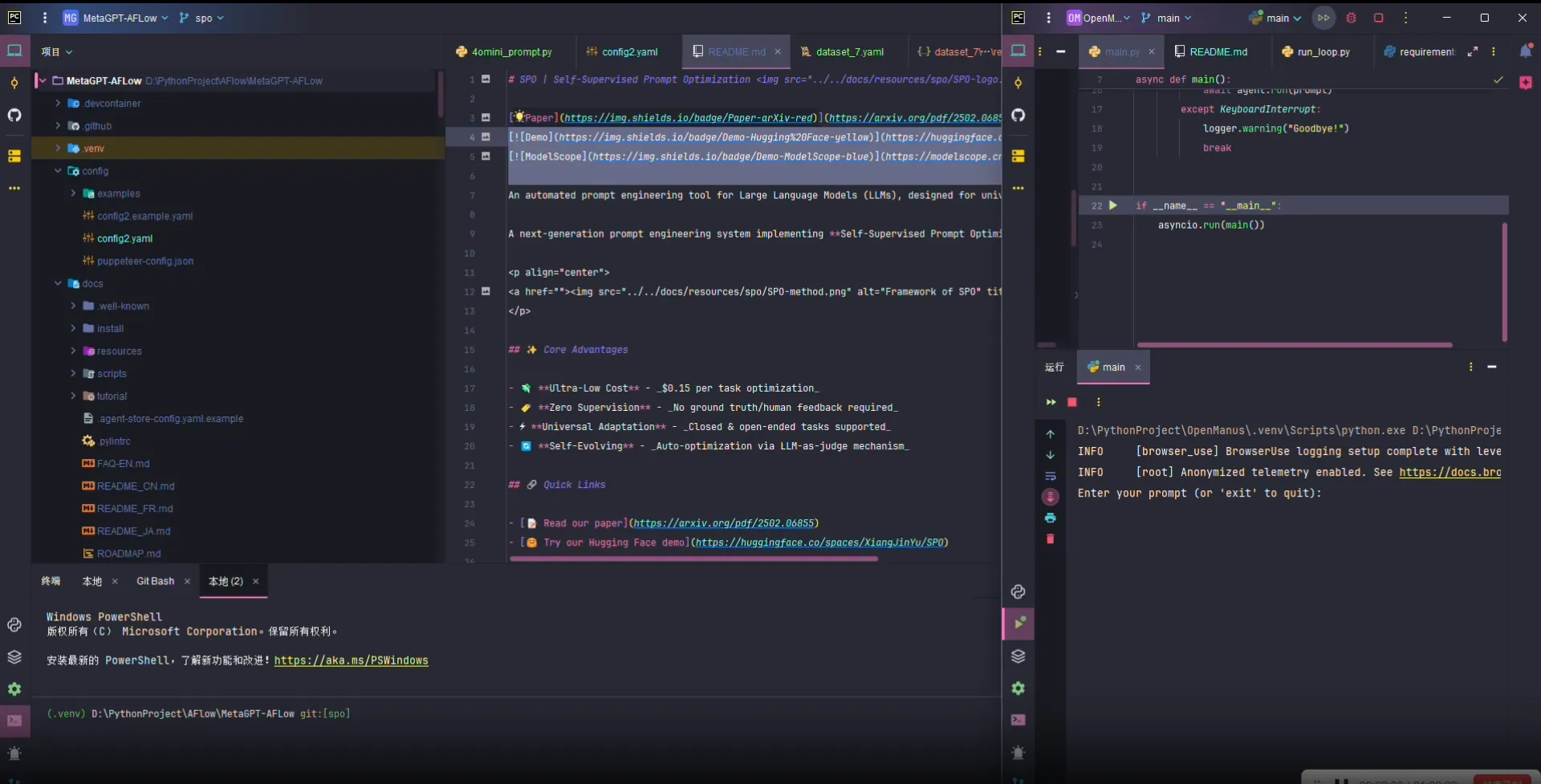The height and width of the screenshot is (784, 1541).
Task: Open Structure tool window in left window
Action: click(x=14, y=156)
